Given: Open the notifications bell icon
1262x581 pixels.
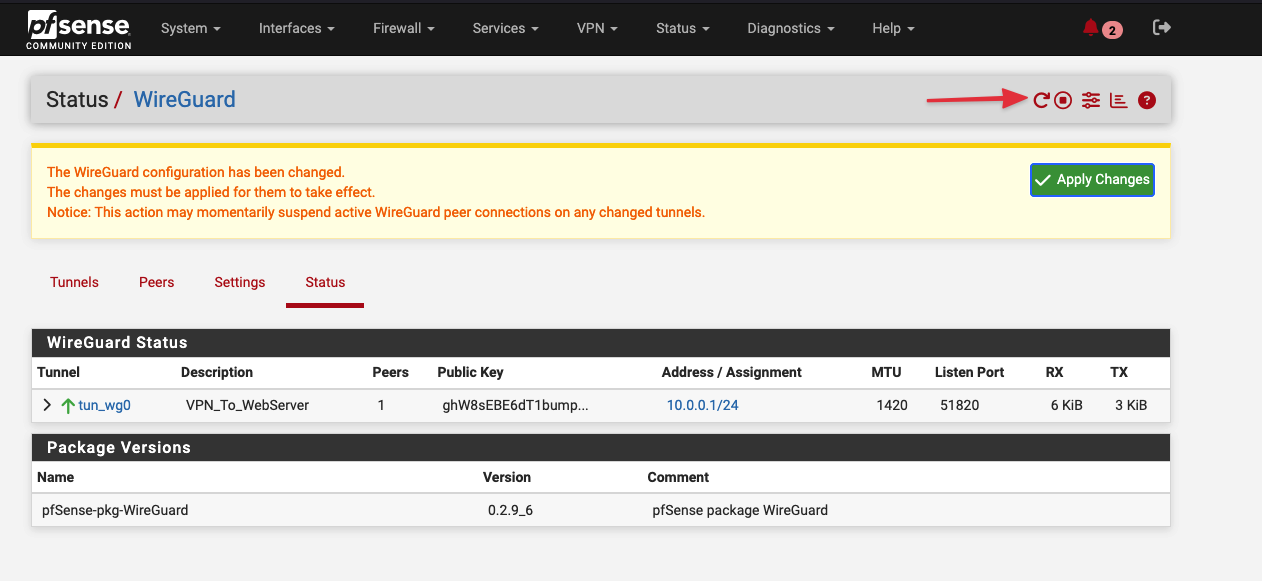Looking at the screenshot, I should tap(1091, 28).
